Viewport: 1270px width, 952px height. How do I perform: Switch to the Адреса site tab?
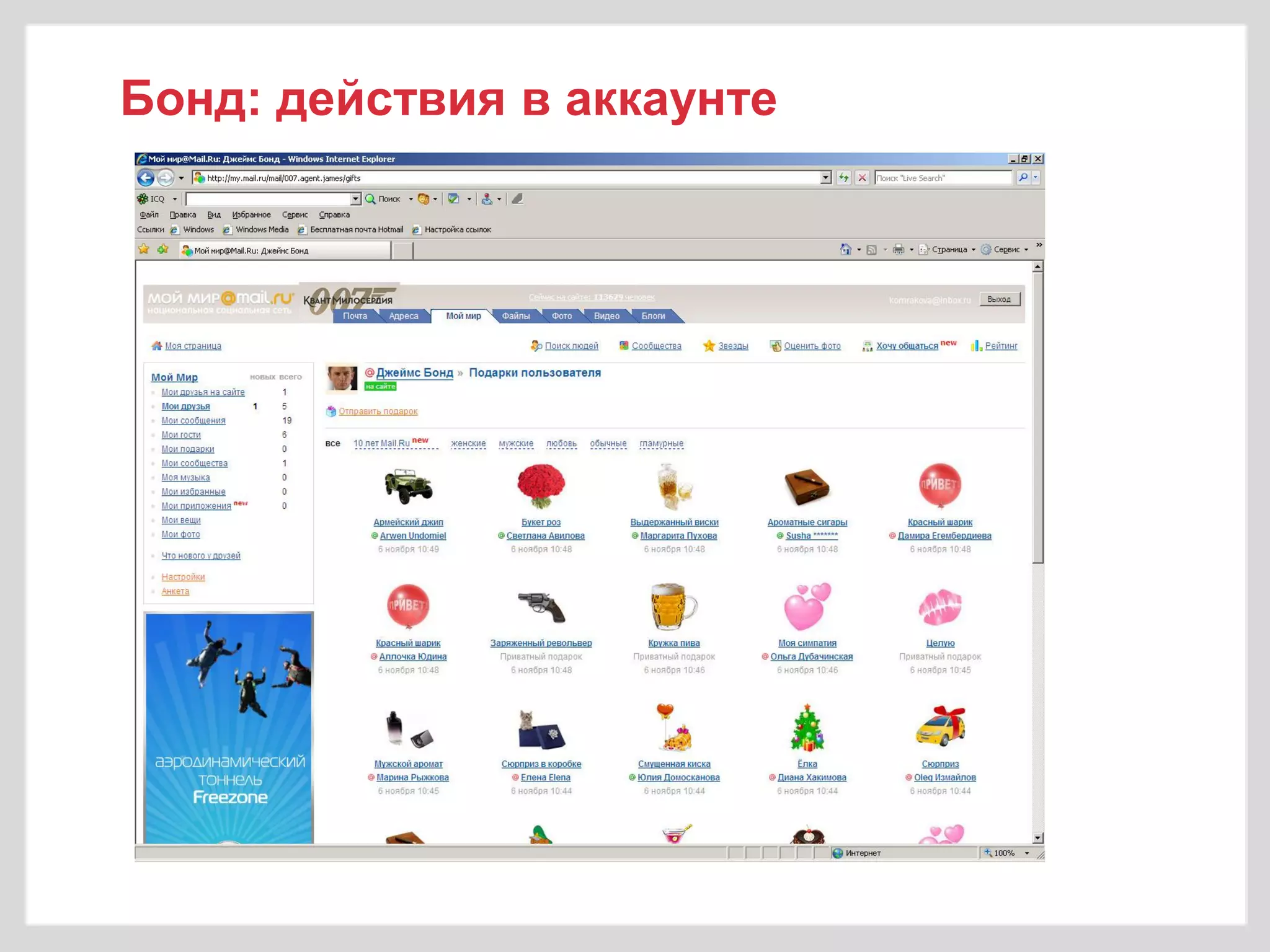(x=404, y=316)
